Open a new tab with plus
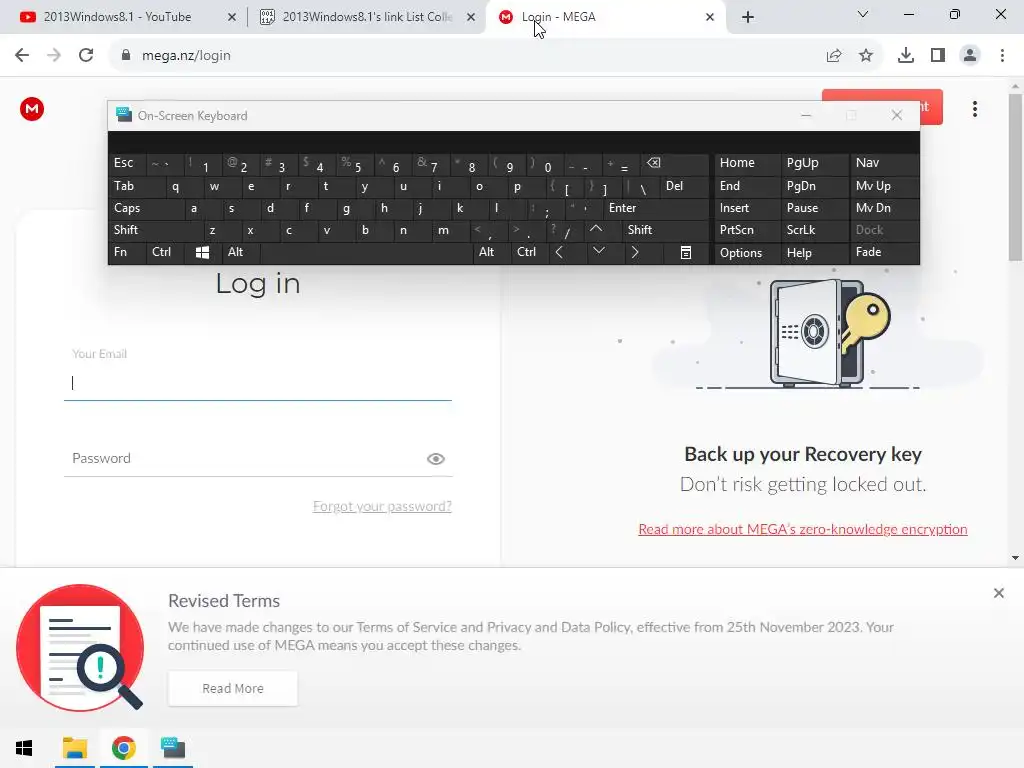Viewport: 1024px width, 768px height. tap(748, 17)
